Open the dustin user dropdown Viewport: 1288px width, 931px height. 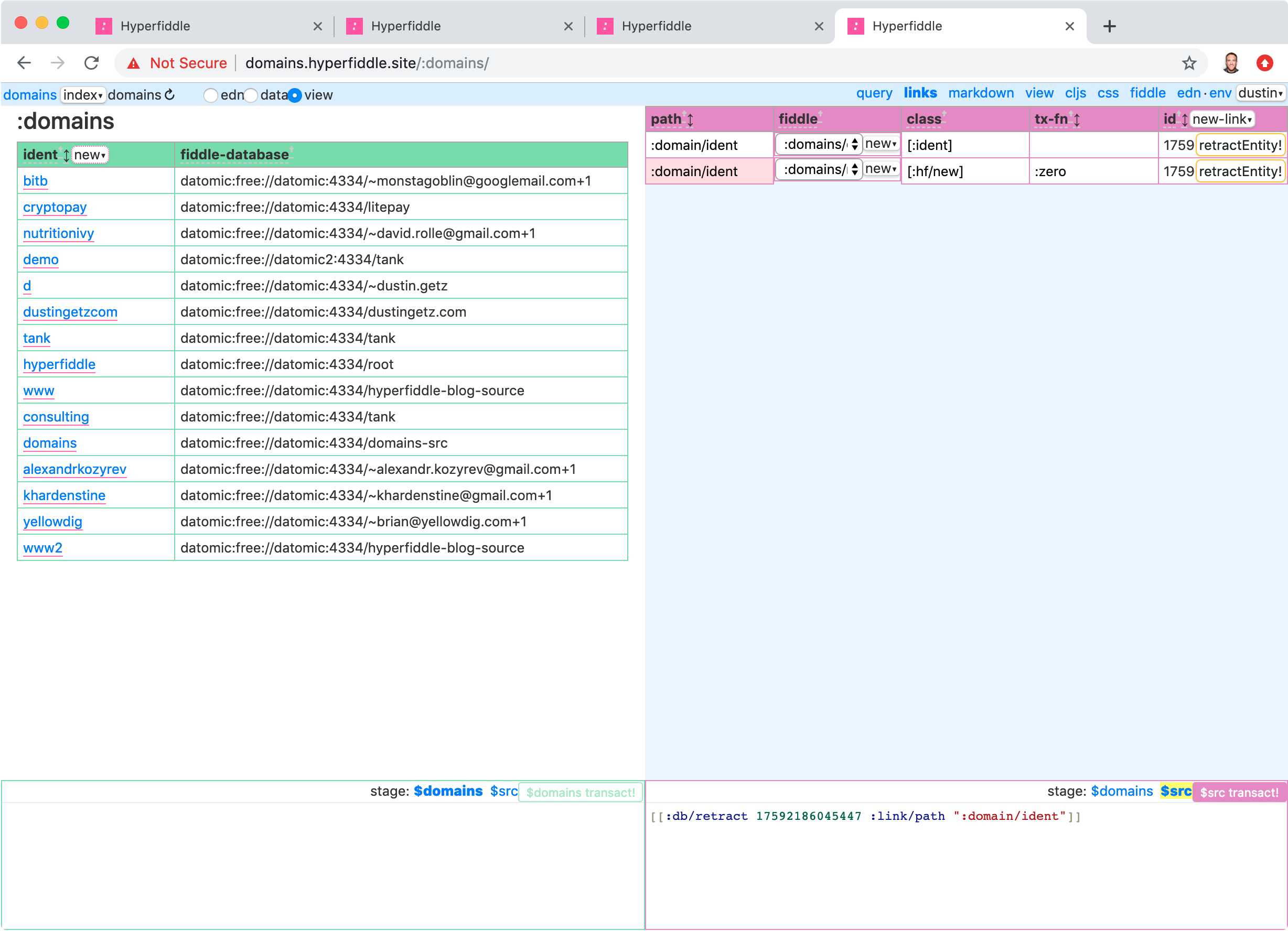pos(1260,93)
